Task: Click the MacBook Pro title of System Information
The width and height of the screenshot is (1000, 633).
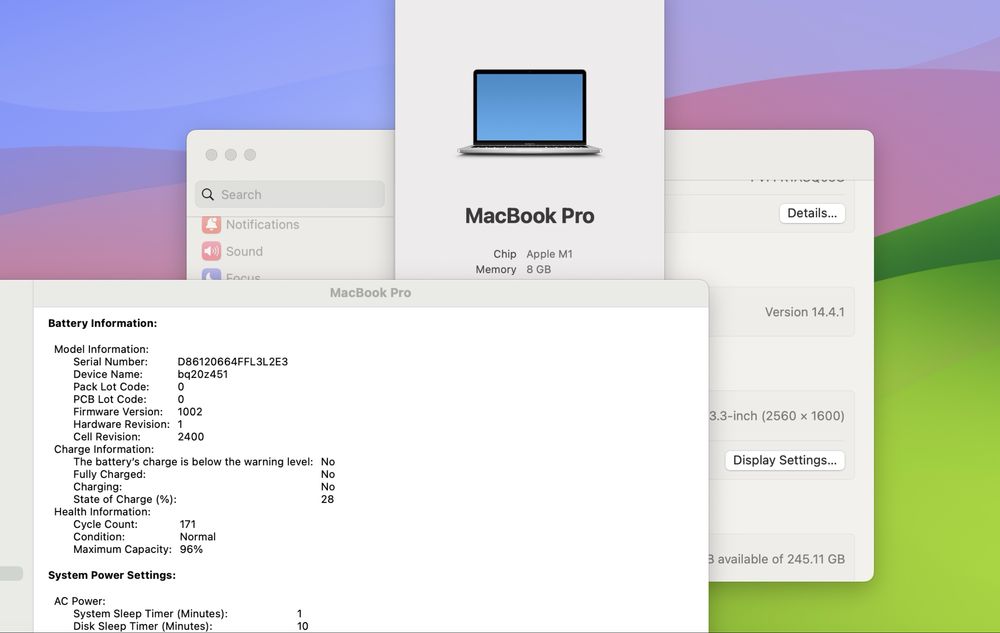Action: pyautogui.click(x=371, y=293)
